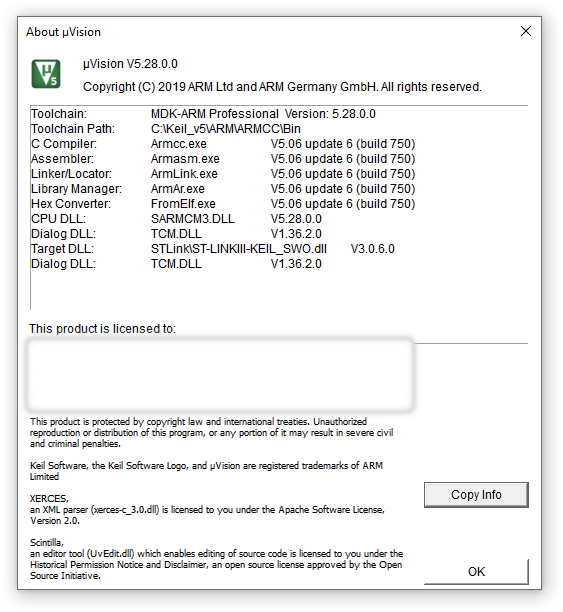Click V5.06 update 6 version of FromElf.exe

[343, 204]
